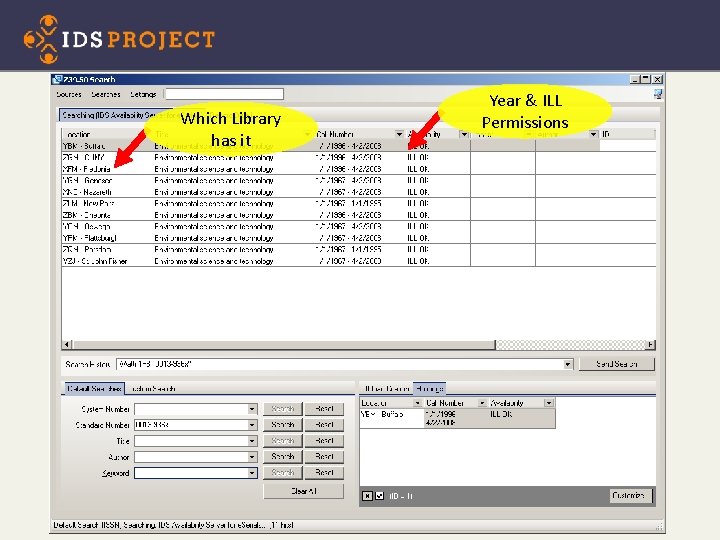
Task: Click the computer icon right of the menu bar
Action: pos(658,95)
